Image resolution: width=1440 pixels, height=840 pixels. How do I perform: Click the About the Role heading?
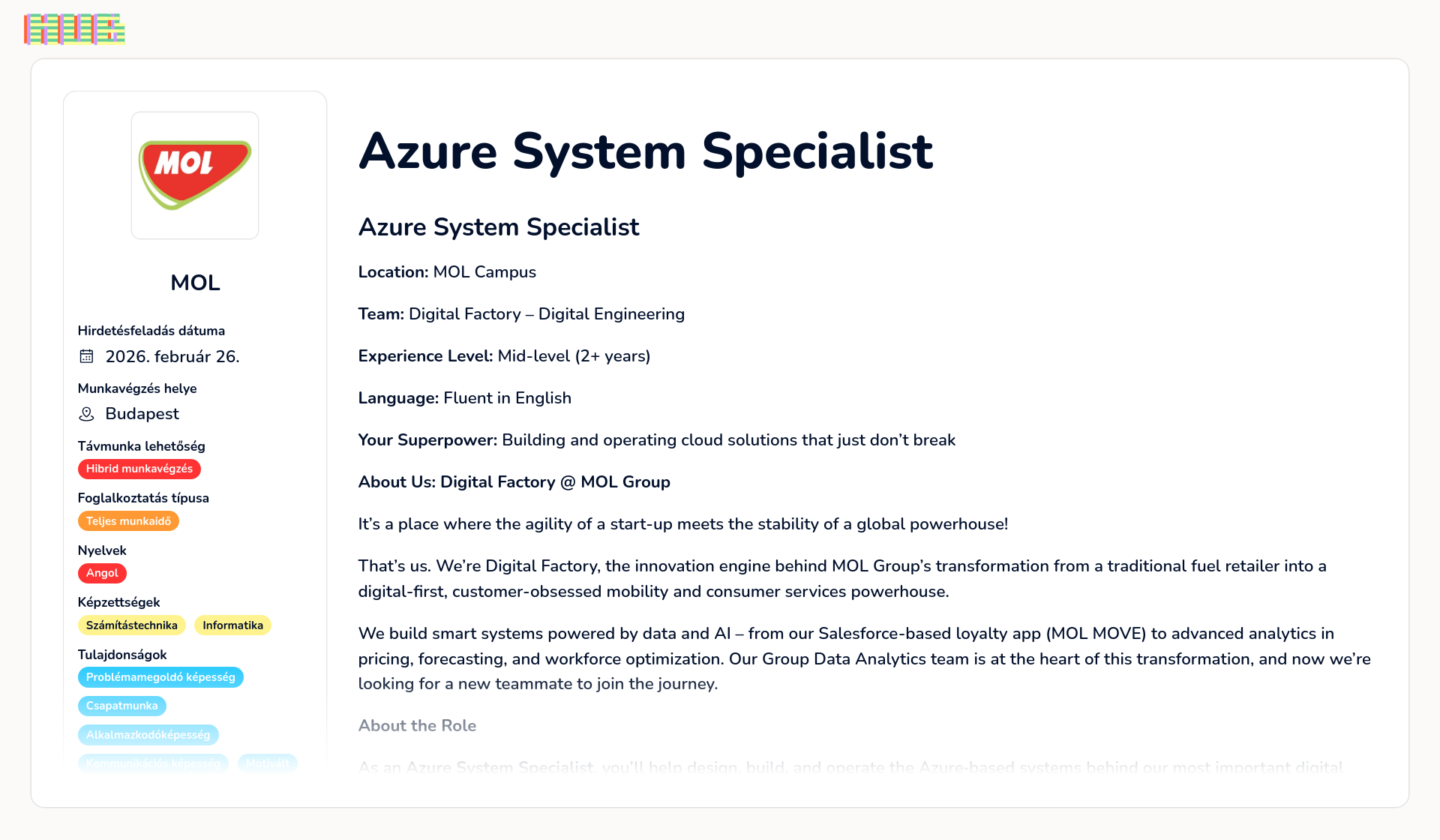point(417,725)
